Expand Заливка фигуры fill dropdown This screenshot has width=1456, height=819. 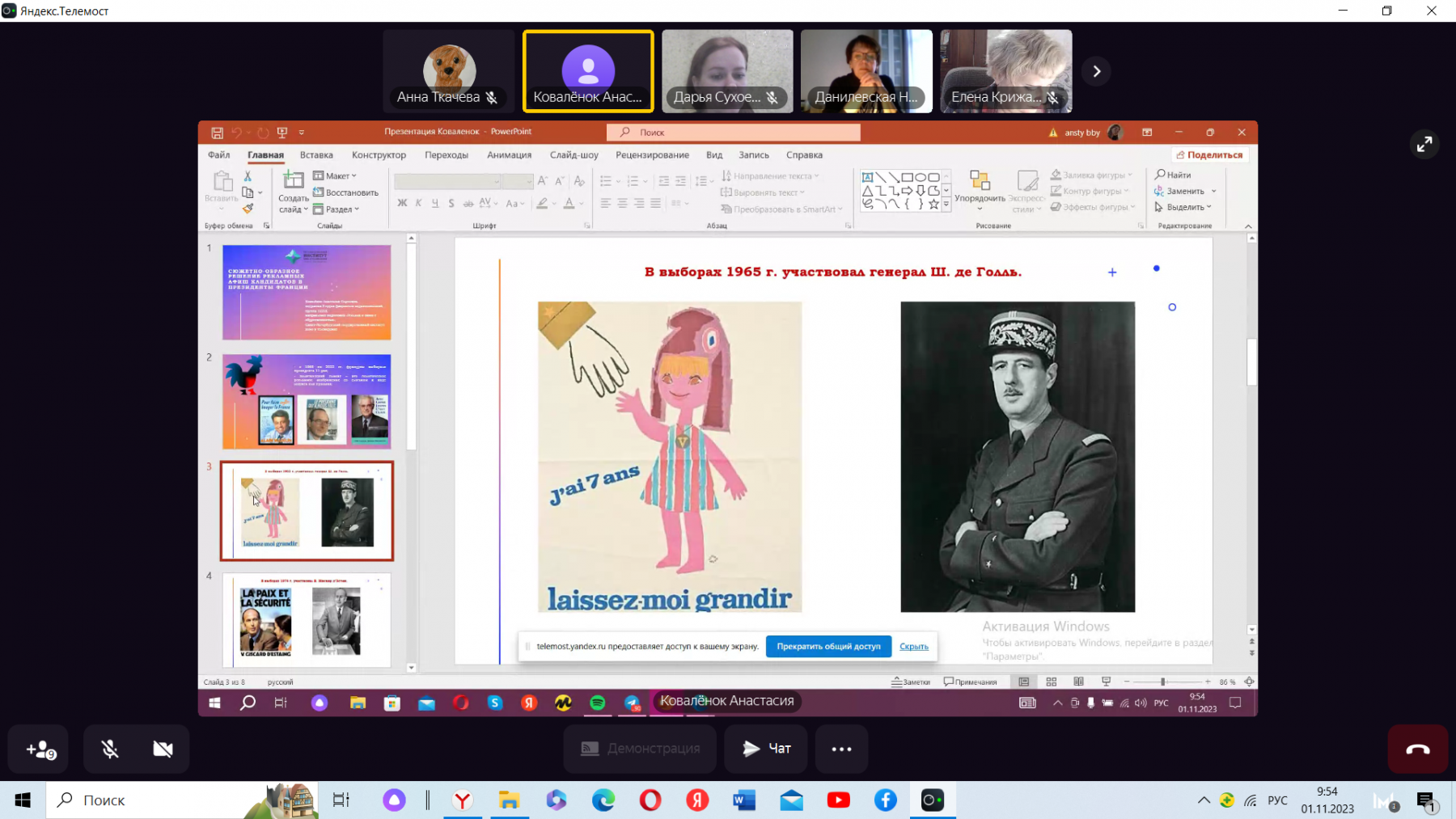1091,175
